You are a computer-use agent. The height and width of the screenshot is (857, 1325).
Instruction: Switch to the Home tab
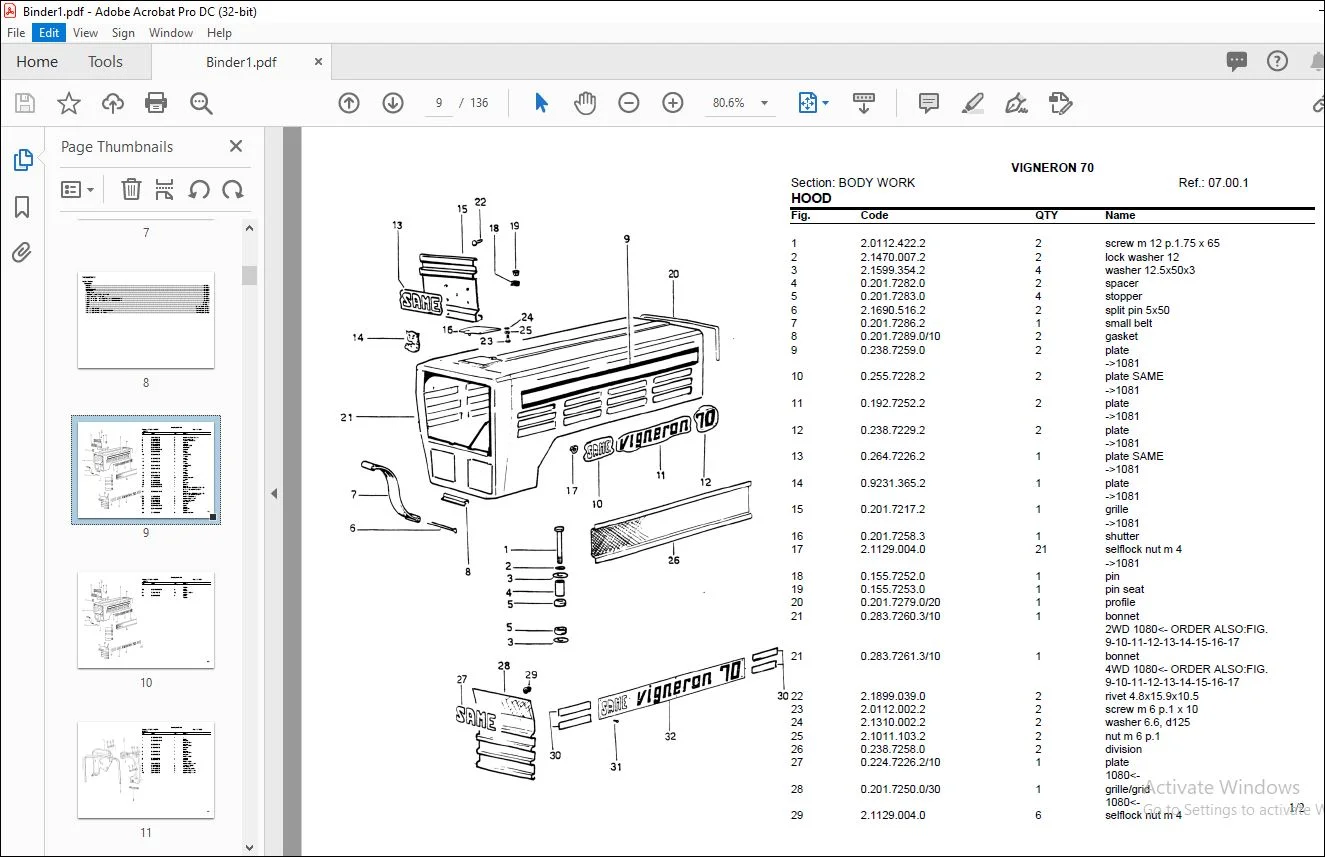[37, 61]
